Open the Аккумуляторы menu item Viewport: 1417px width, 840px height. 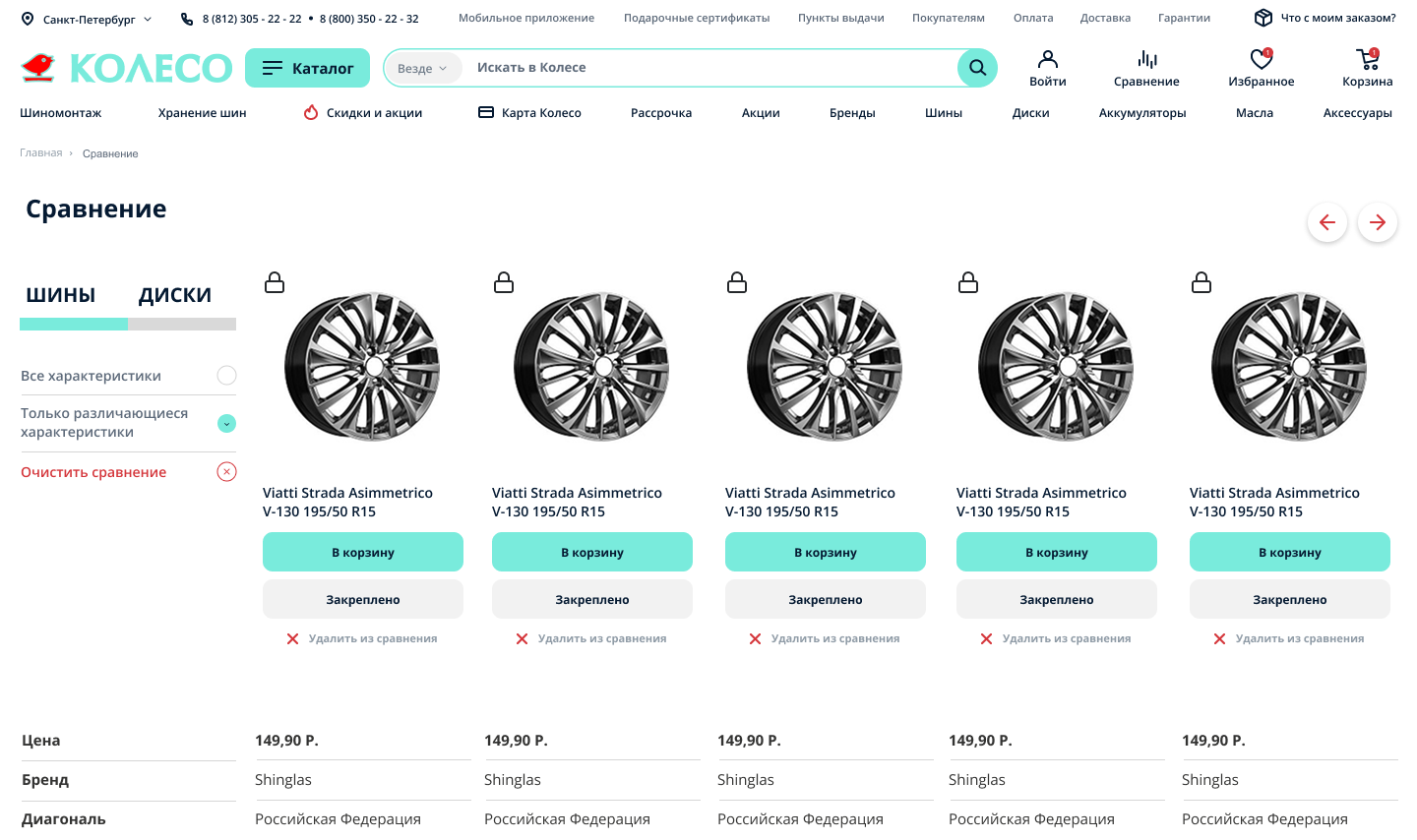click(x=1142, y=113)
